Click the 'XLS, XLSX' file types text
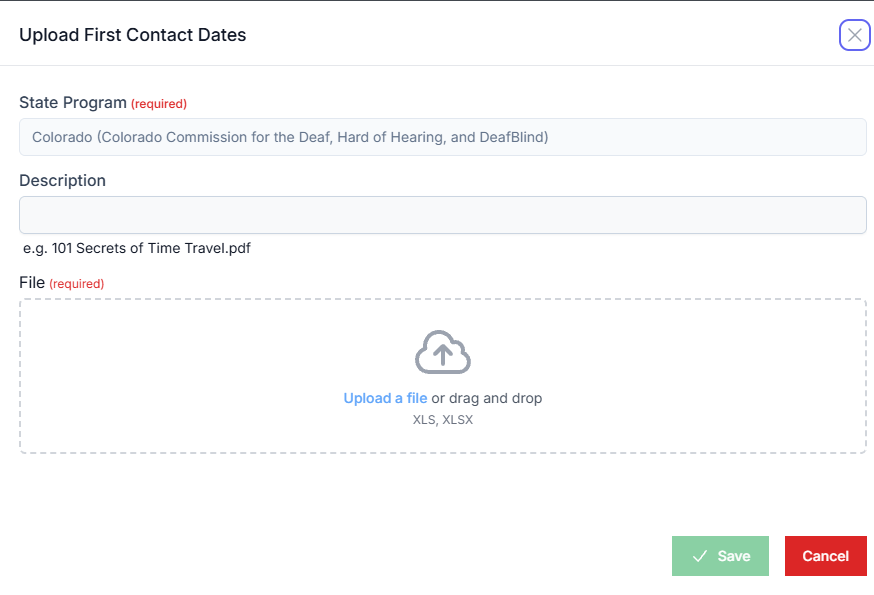Image resolution: width=874 pixels, height=595 pixels. [443, 420]
